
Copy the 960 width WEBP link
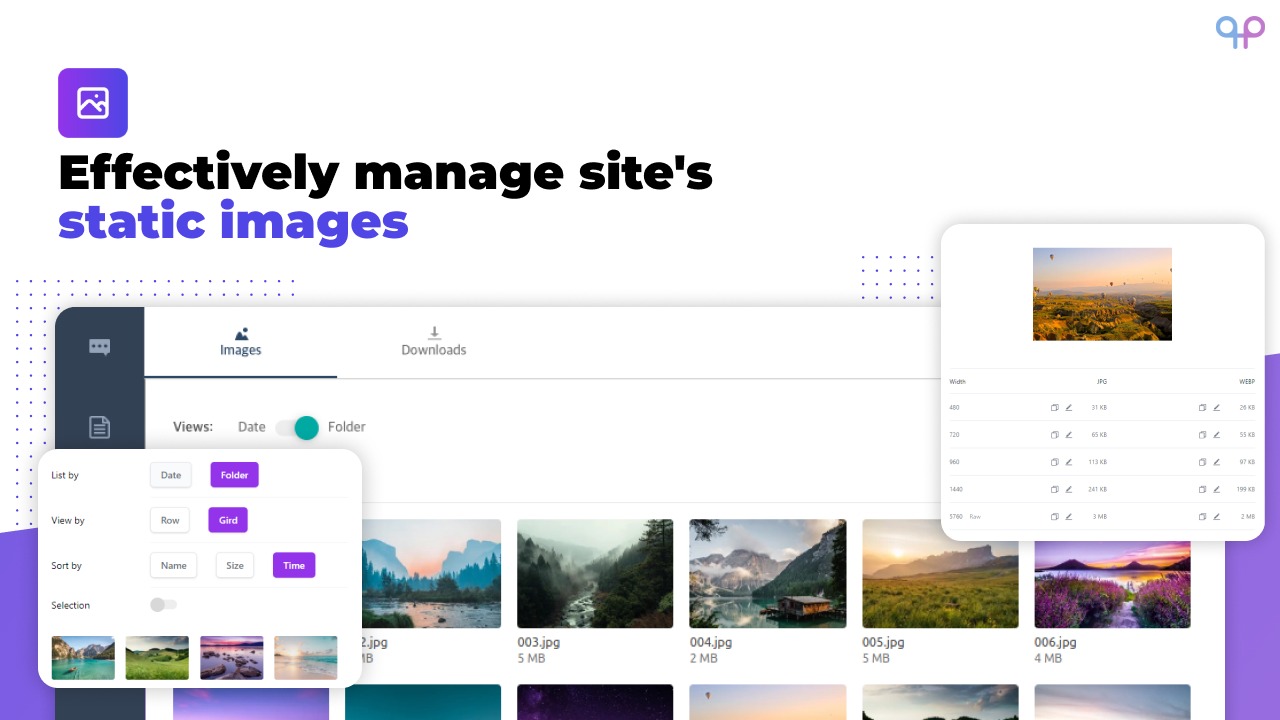1202,462
